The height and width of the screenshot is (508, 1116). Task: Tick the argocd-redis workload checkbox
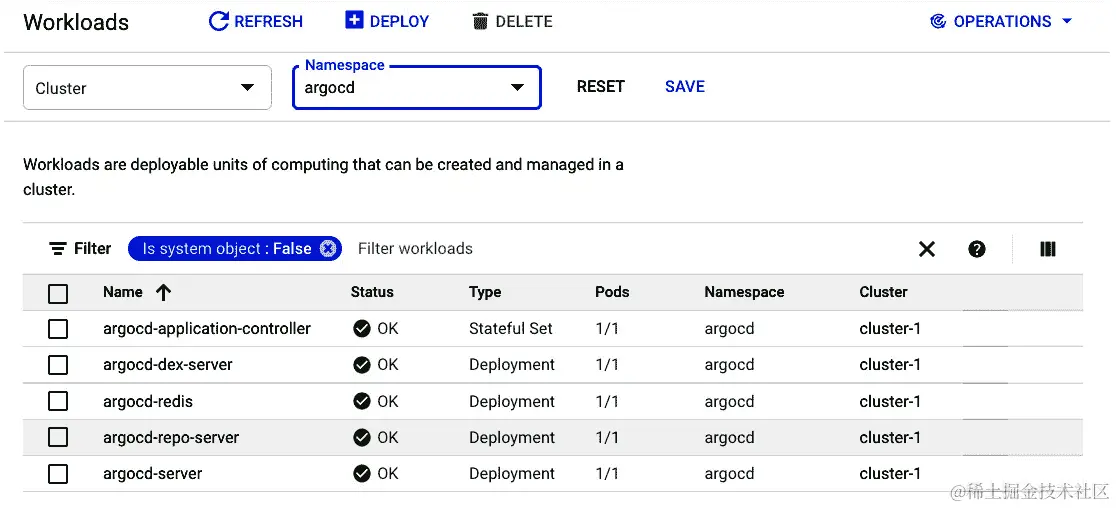[x=58, y=401]
